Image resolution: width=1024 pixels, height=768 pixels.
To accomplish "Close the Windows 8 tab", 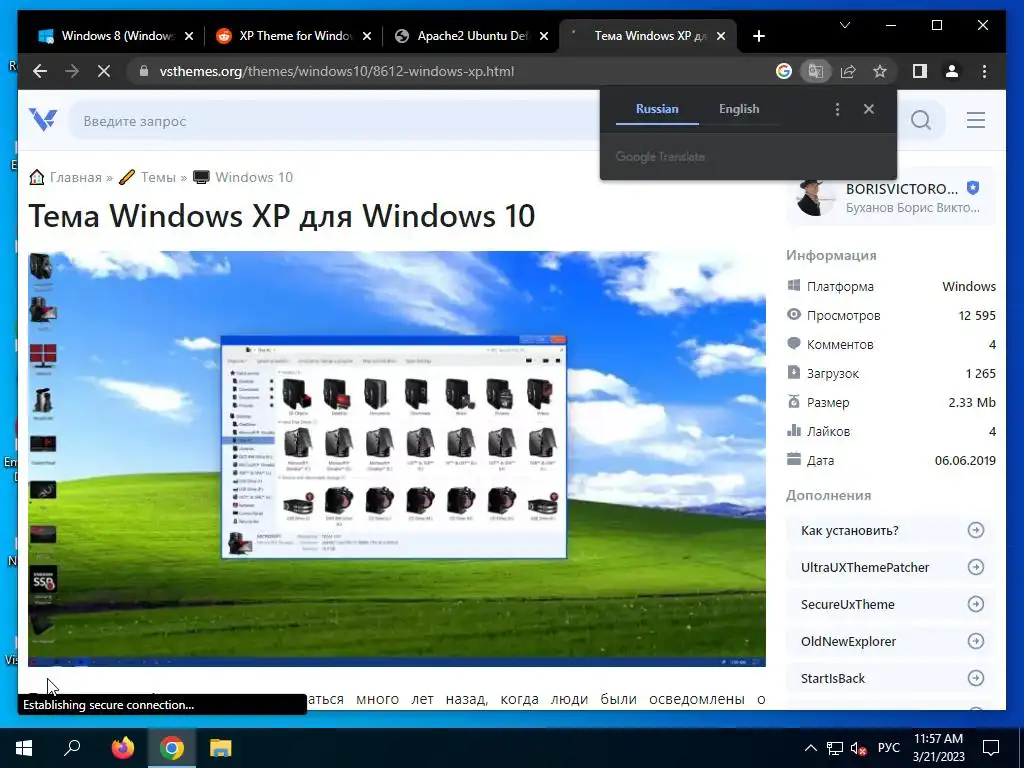I will click(x=189, y=37).
